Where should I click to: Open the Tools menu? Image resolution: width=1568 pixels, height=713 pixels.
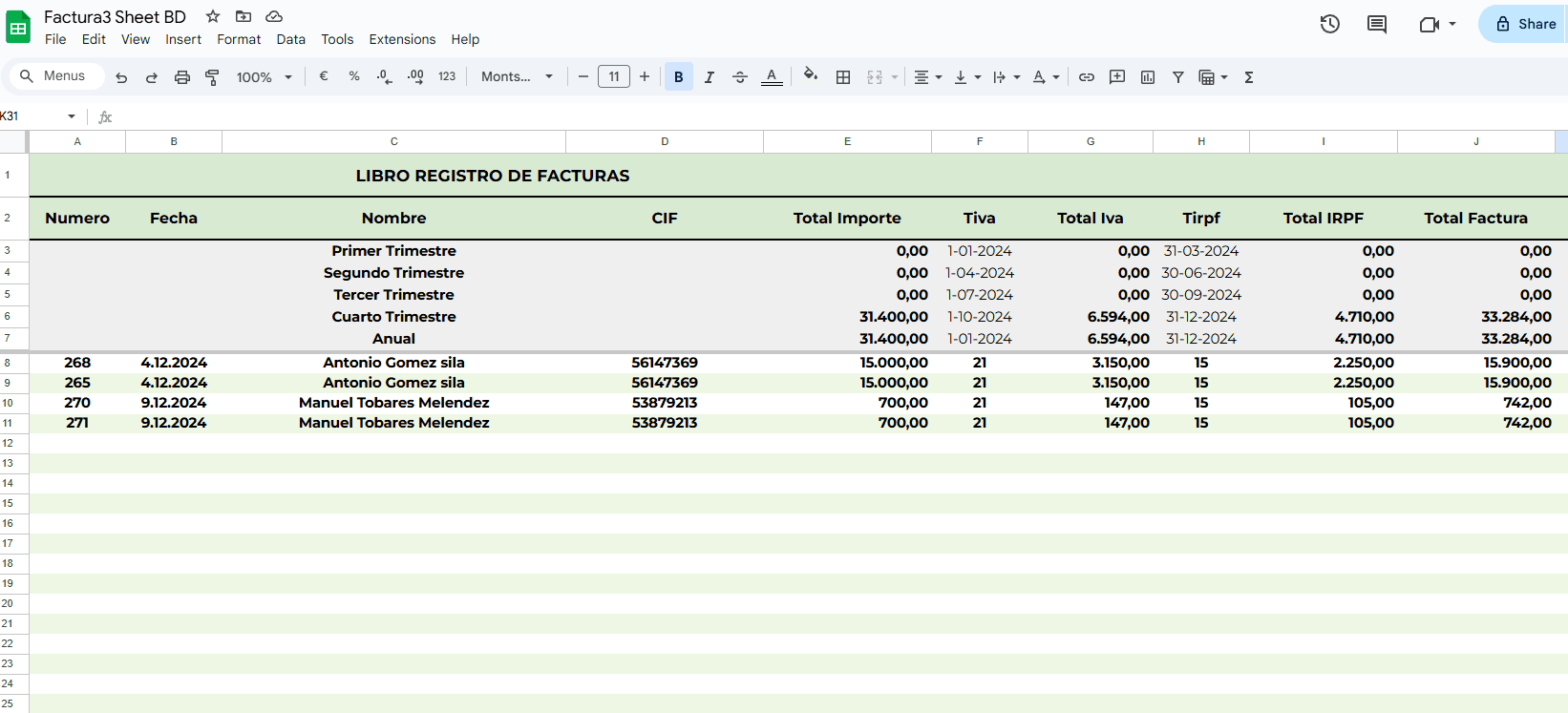(337, 39)
